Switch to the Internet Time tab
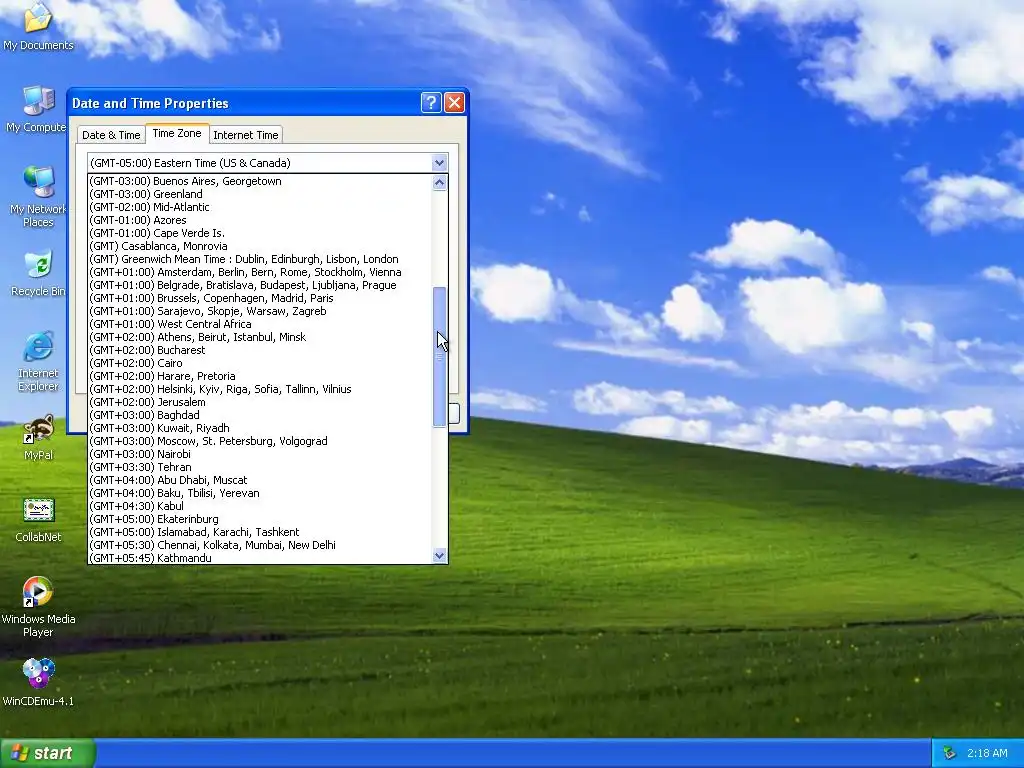The height and width of the screenshot is (768, 1024). 246,135
